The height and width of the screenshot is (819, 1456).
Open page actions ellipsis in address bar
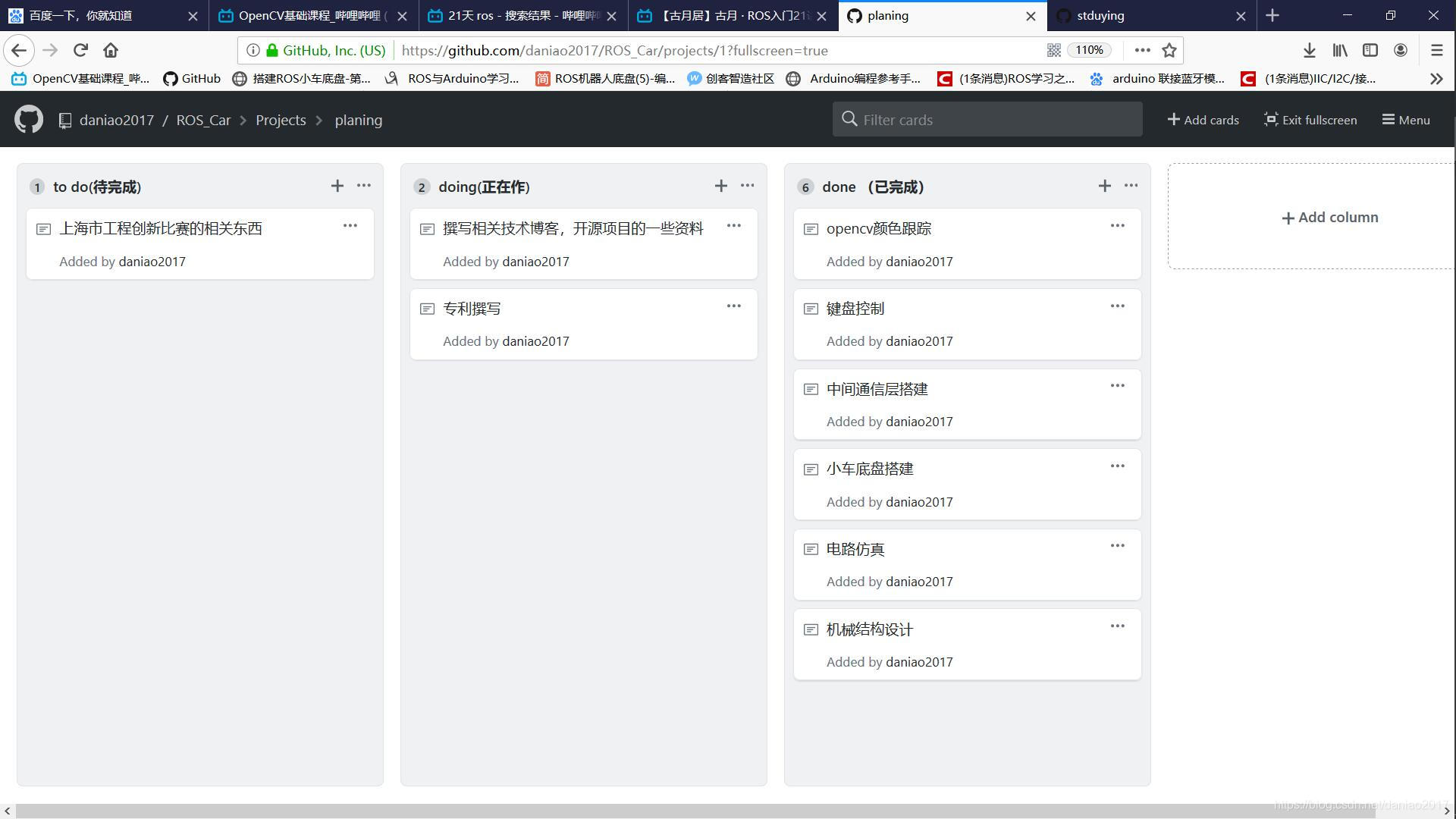click(x=1141, y=50)
